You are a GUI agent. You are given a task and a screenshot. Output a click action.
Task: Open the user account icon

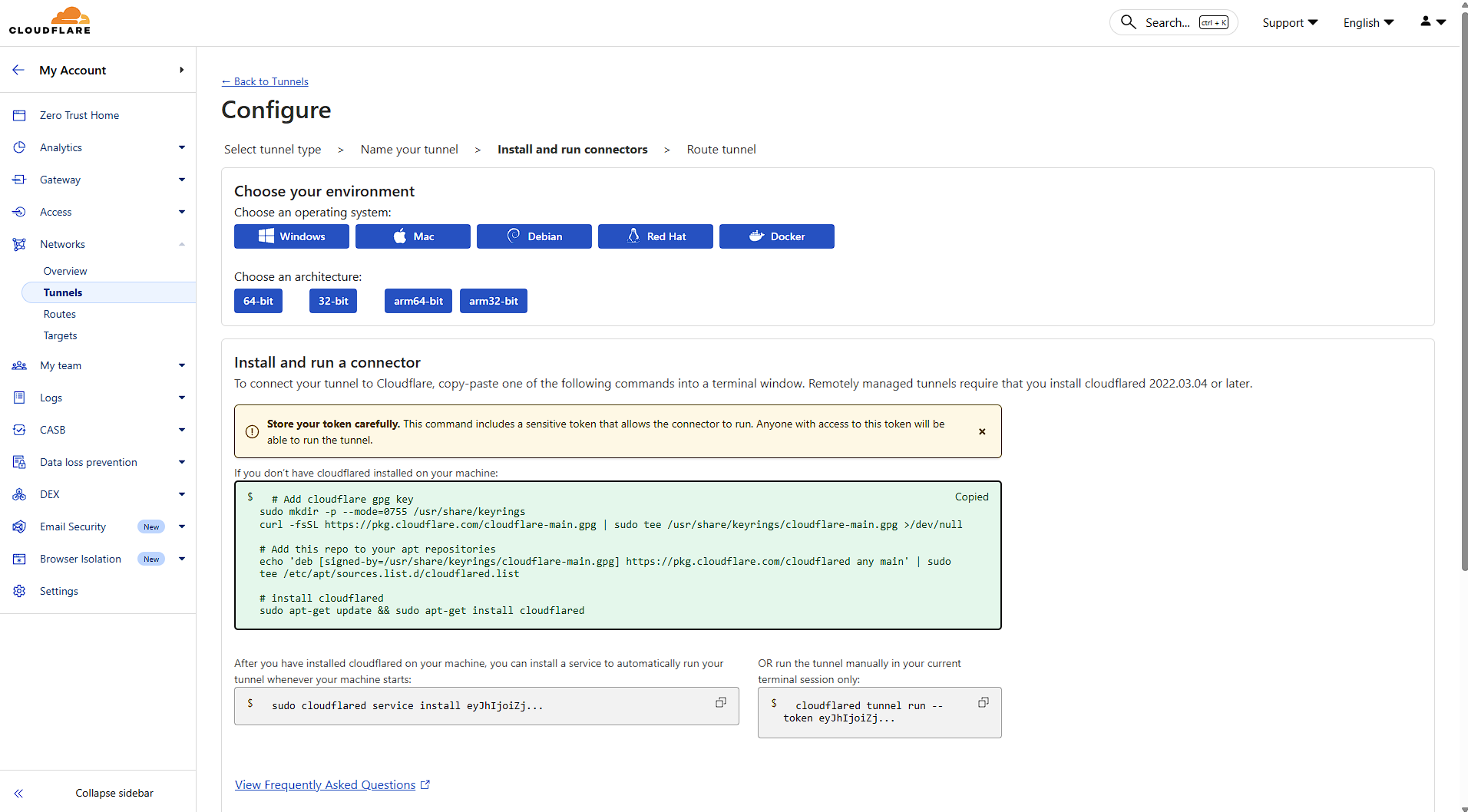(x=1426, y=22)
